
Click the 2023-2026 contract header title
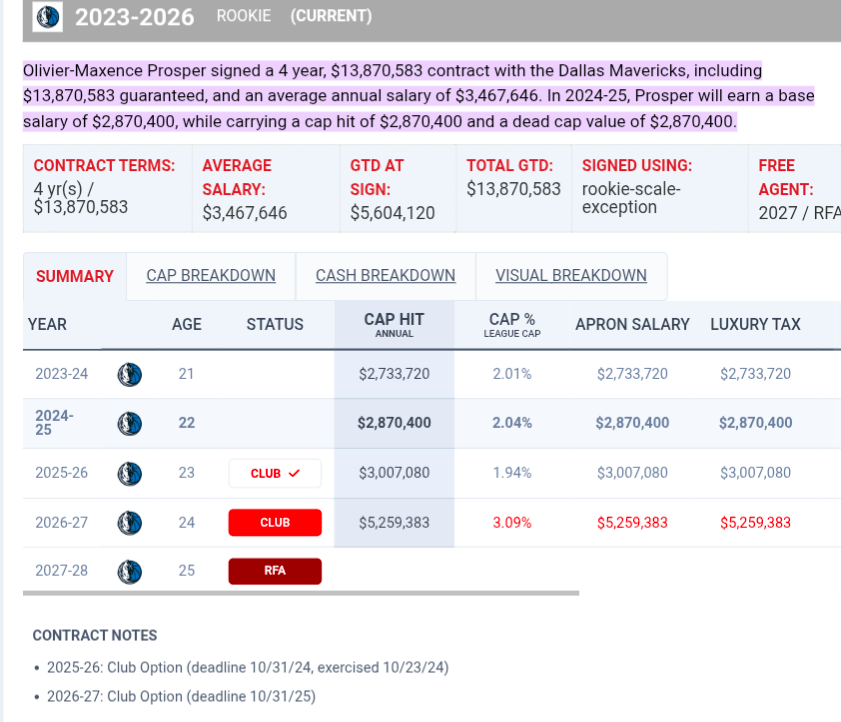click(134, 17)
